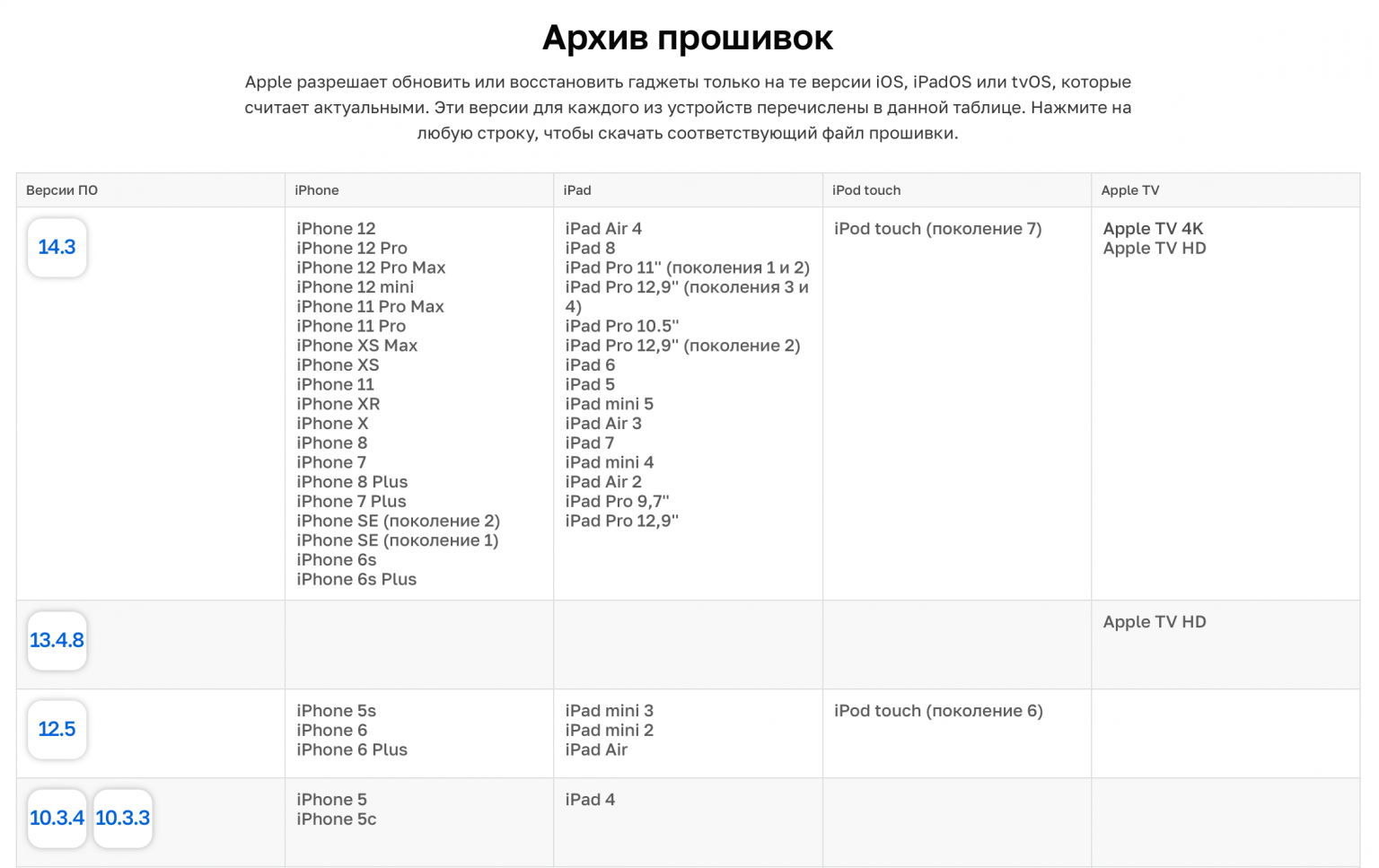Select iPad mini 3 entry
The image size is (1379, 868).
coord(610,711)
